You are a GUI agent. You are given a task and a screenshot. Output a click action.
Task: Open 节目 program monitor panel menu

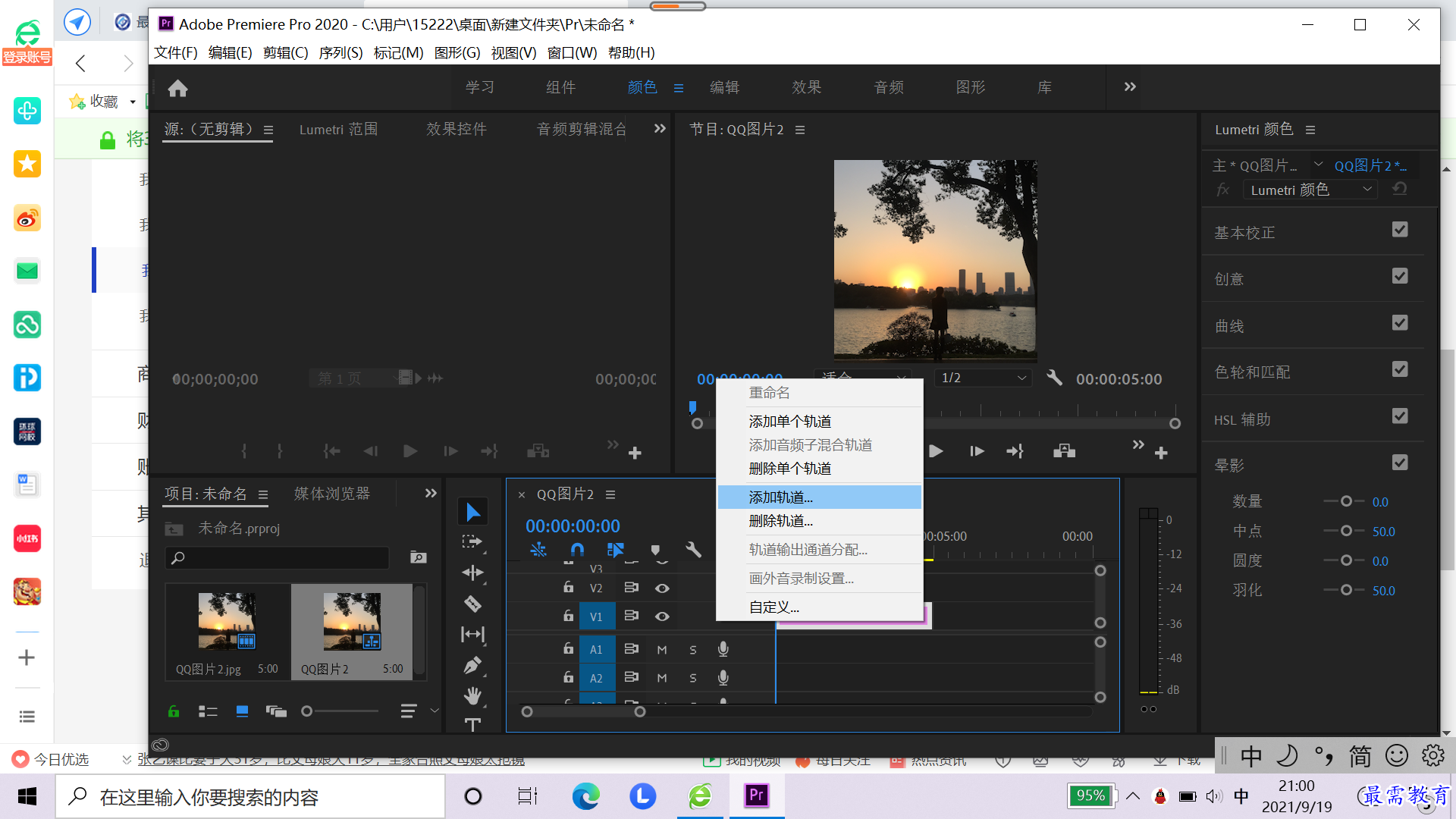pyautogui.click(x=799, y=130)
